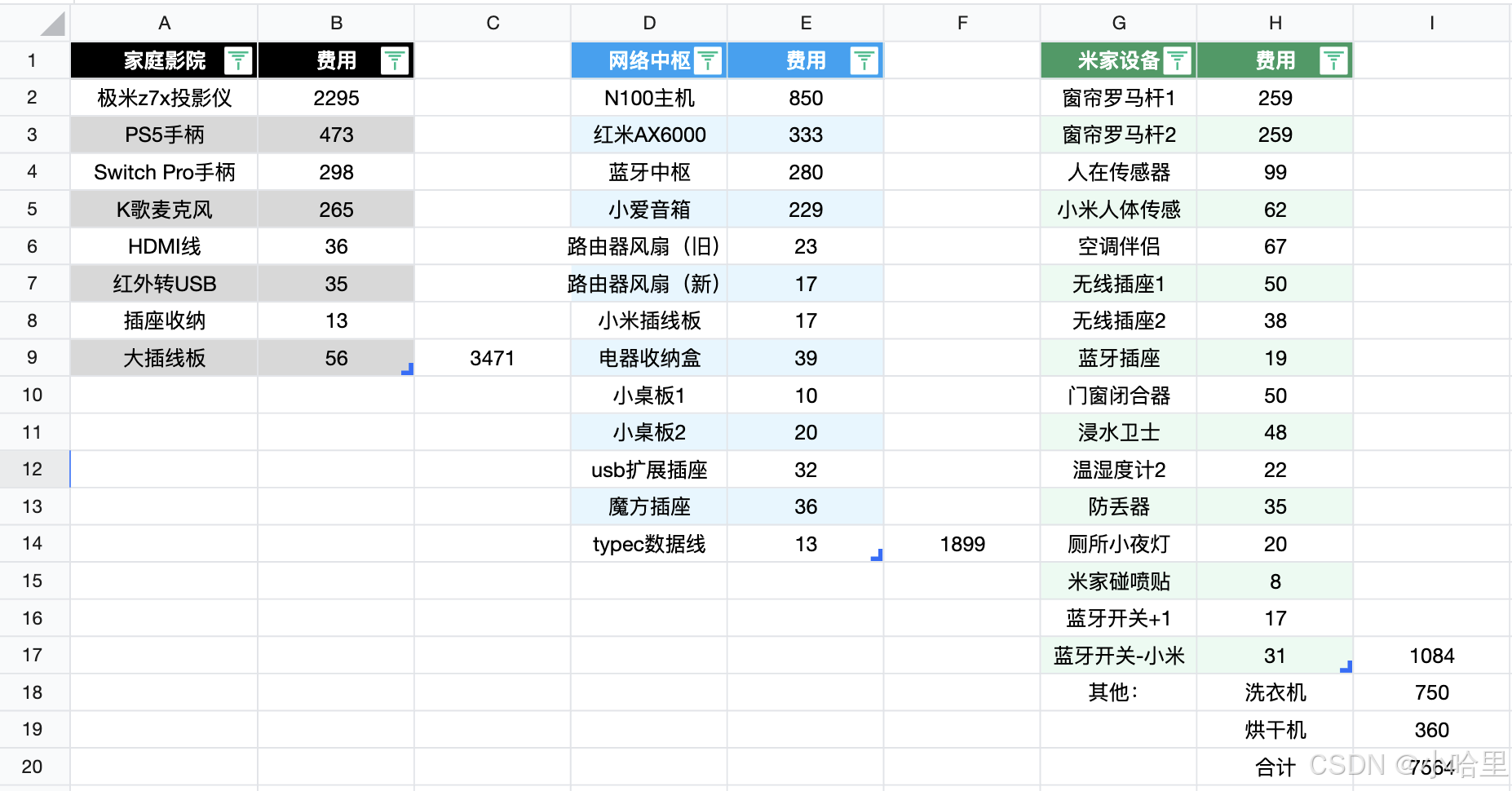1512x791 pixels.
Task: Click the 850 value cell
Action: 806,98
